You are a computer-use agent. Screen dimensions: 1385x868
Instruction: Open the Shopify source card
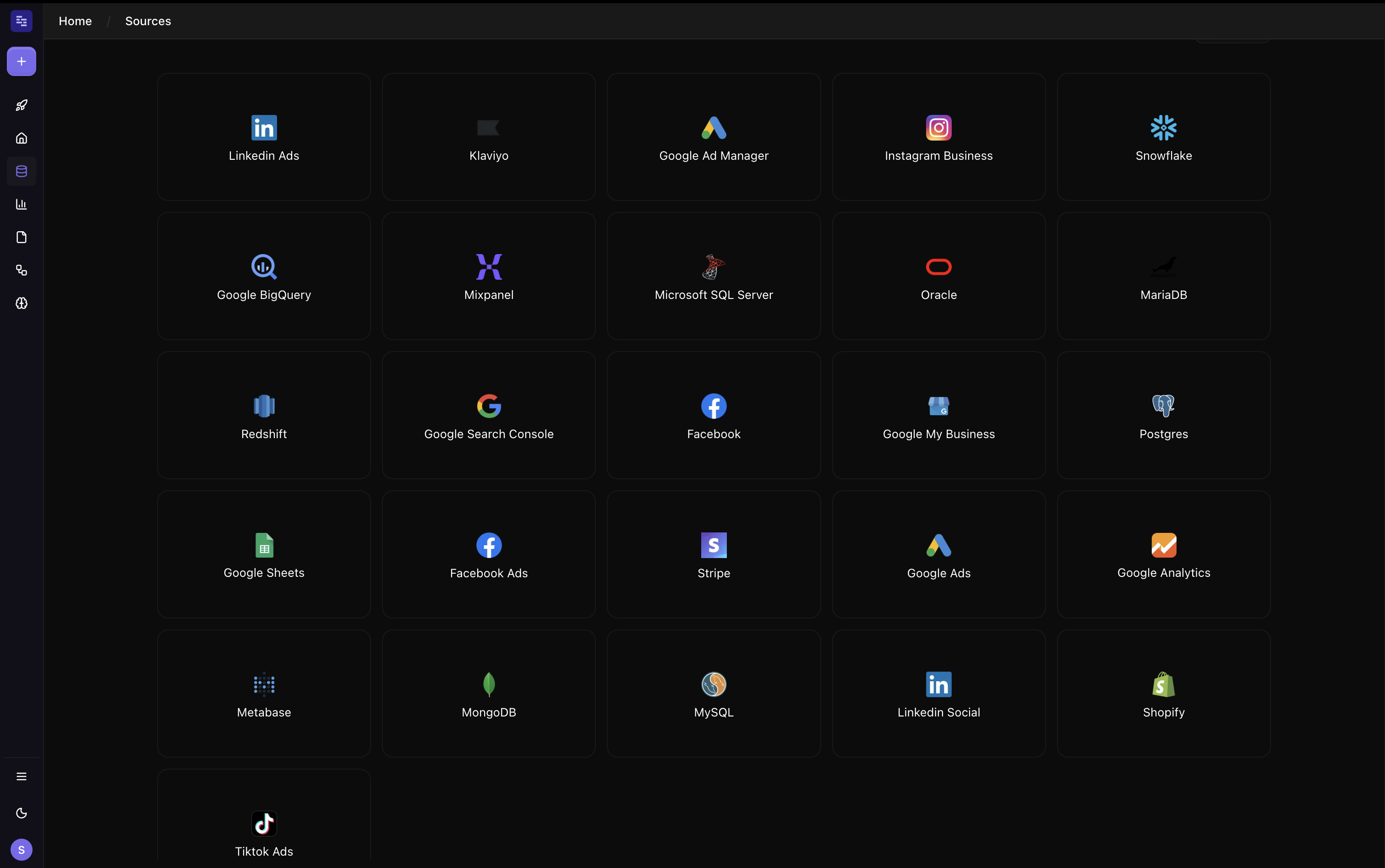tap(1163, 693)
